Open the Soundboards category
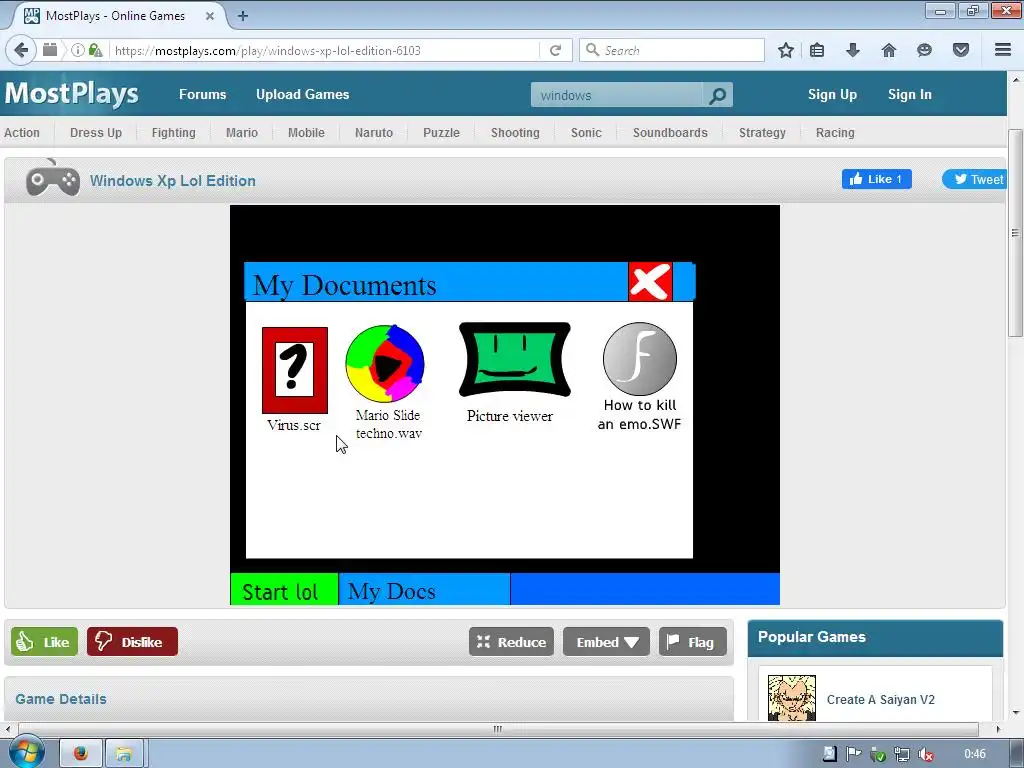This screenshot has width=1024, height=768. tap(670, 133)
